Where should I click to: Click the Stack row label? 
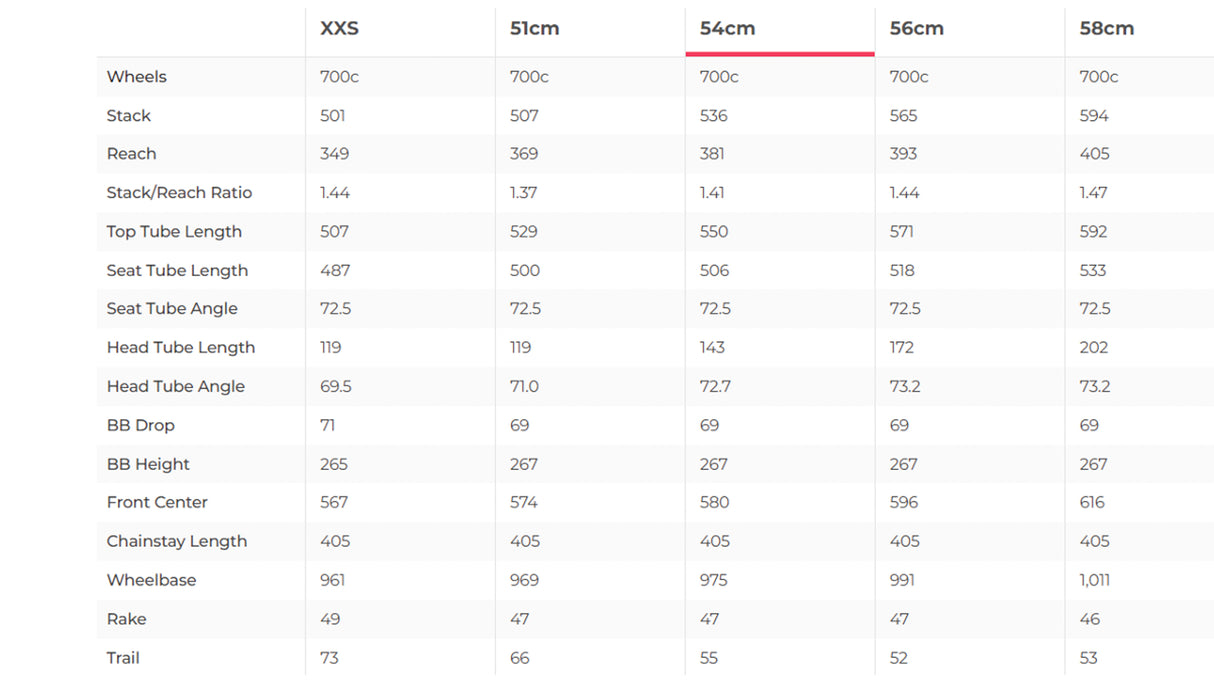[129, 116]
